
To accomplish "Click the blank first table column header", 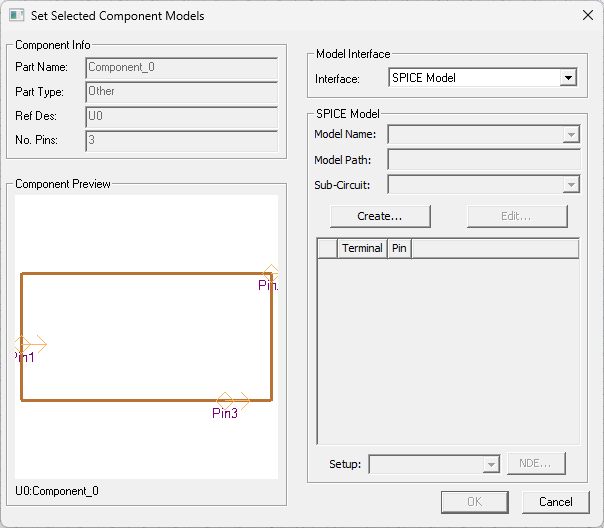I will tap(328, 248).
